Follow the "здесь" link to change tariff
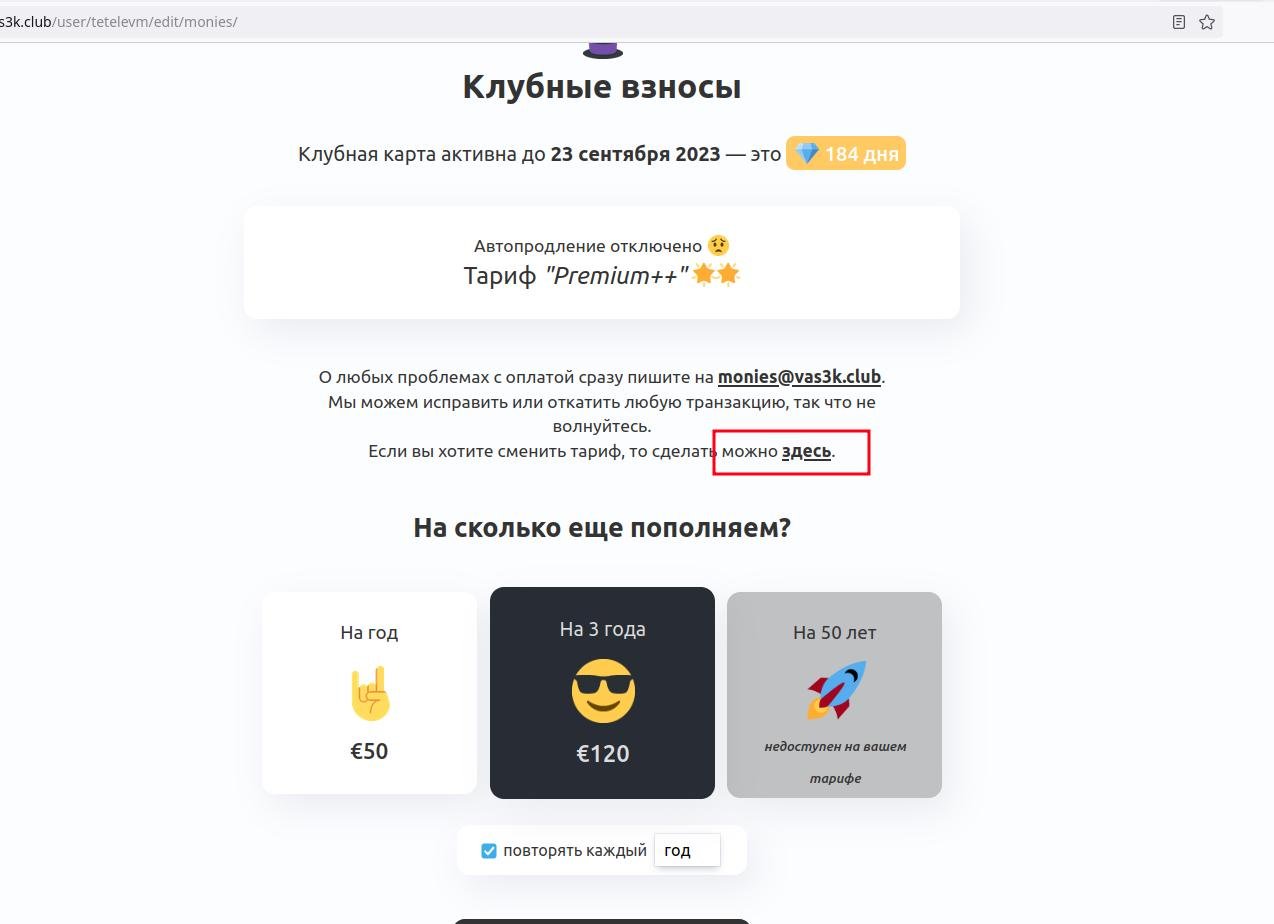1274x924 pixels. click(x=806, y=451)
